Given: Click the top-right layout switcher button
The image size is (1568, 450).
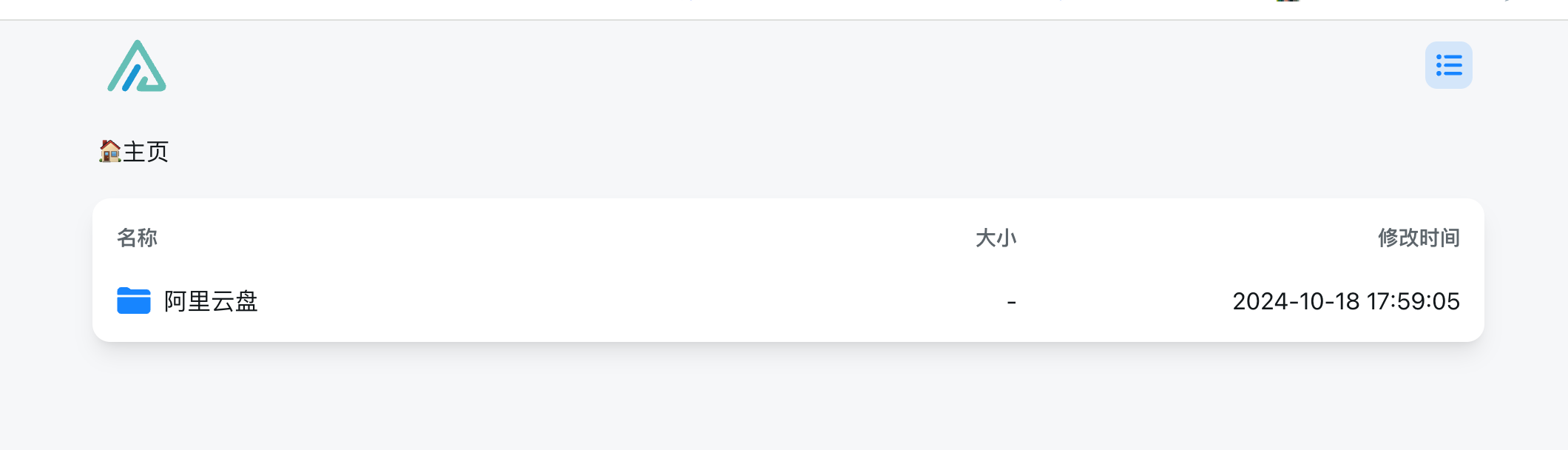Looking at the screenshot, I should coord(1448,65).
